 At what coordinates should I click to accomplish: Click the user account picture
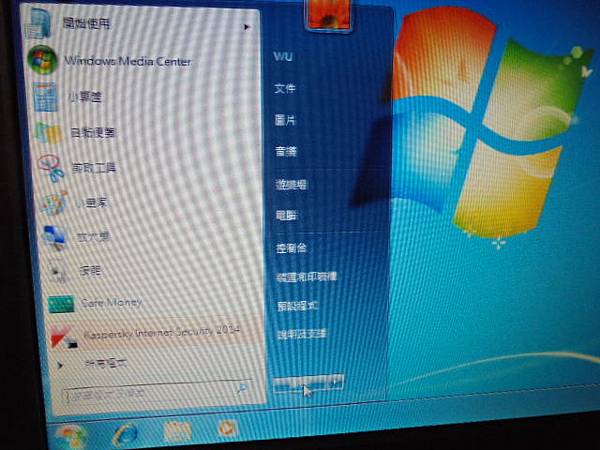point(328,15)
